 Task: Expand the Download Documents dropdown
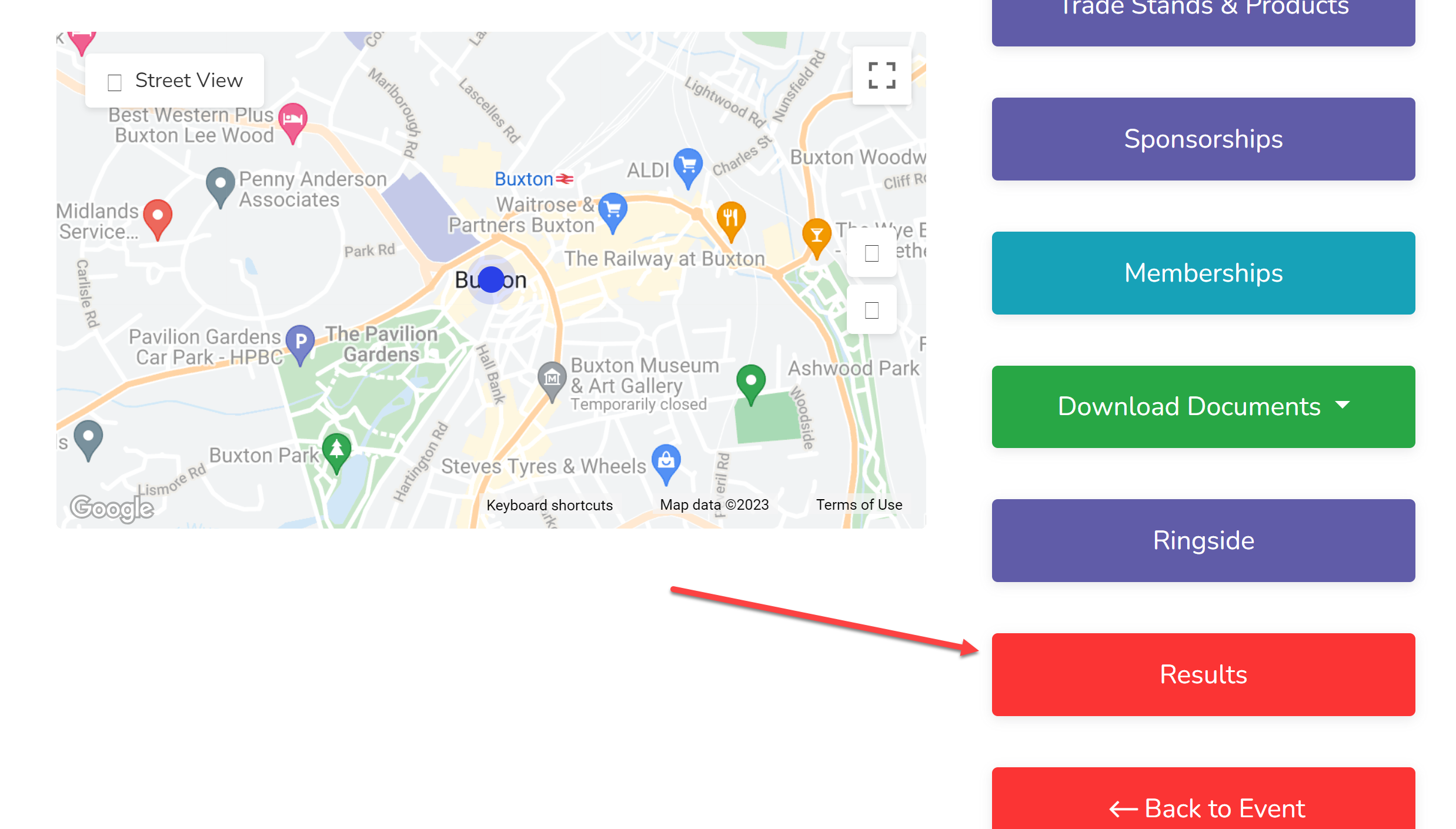coord(1203,407)
